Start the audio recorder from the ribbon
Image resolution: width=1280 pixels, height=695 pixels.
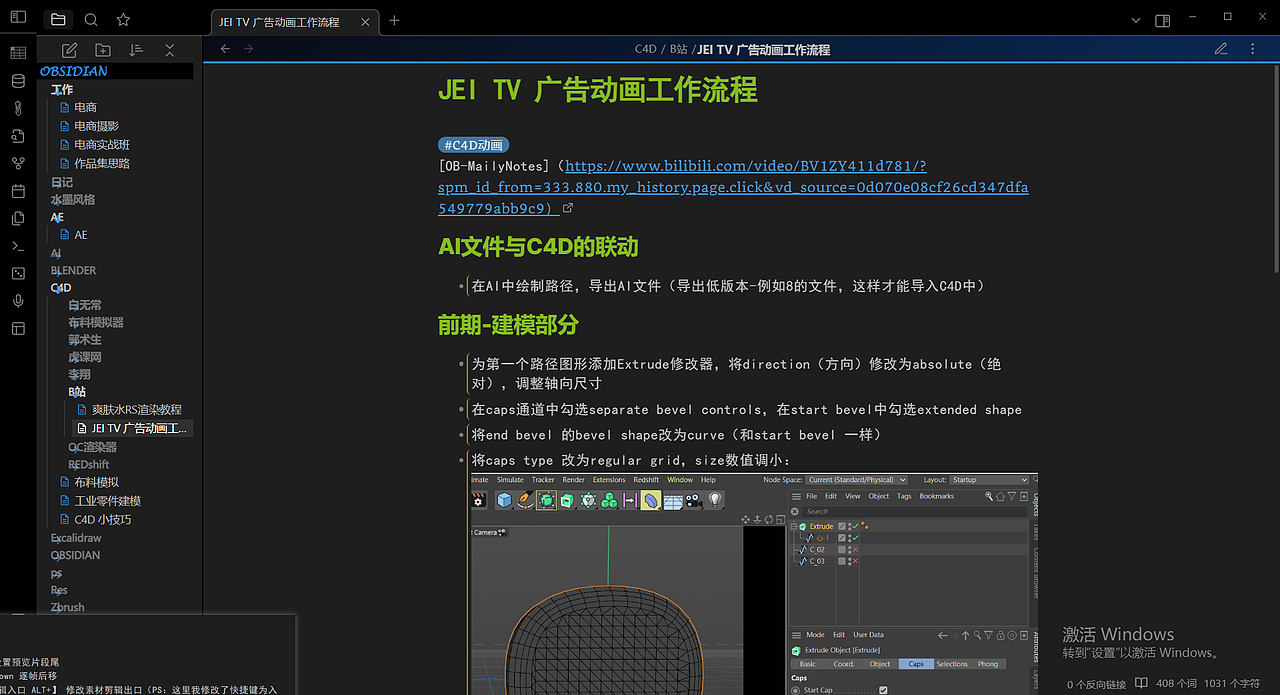tap(17, 300)
